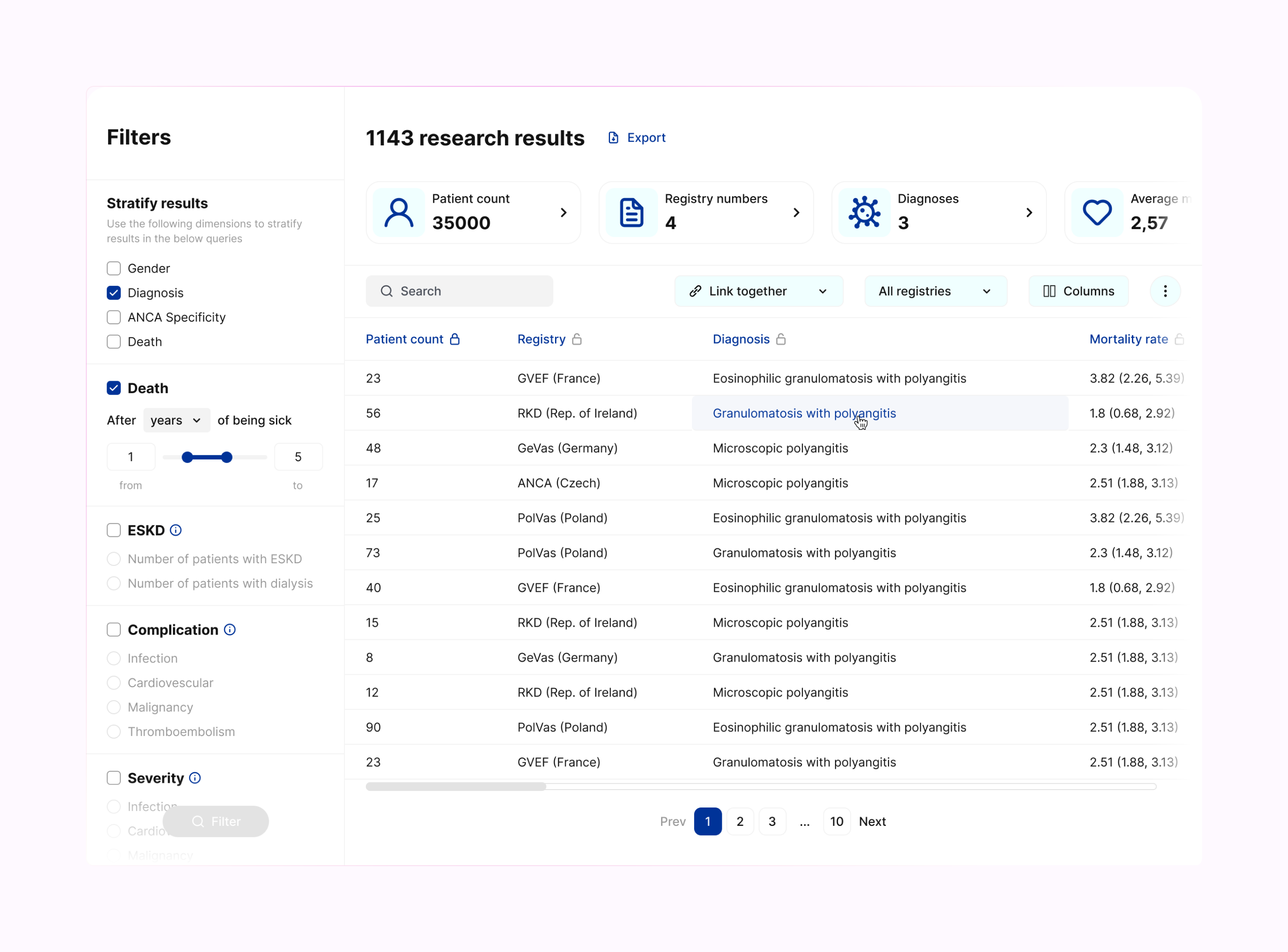Switch to results page 3
Image resolution: width=1288 pixels, height=952 pixels.
point(772,821)
